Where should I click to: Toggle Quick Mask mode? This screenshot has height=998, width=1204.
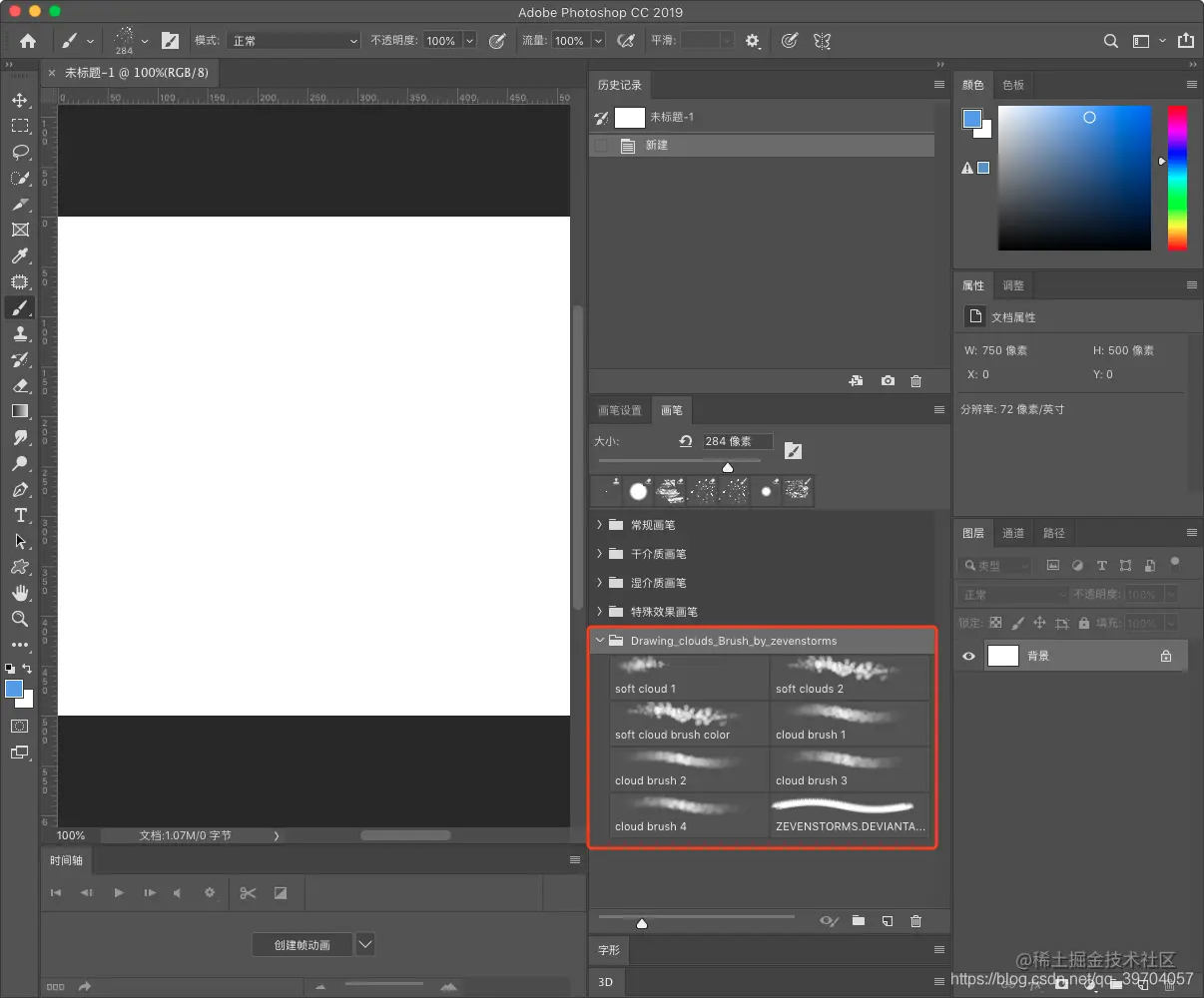(x=20, y=727)
